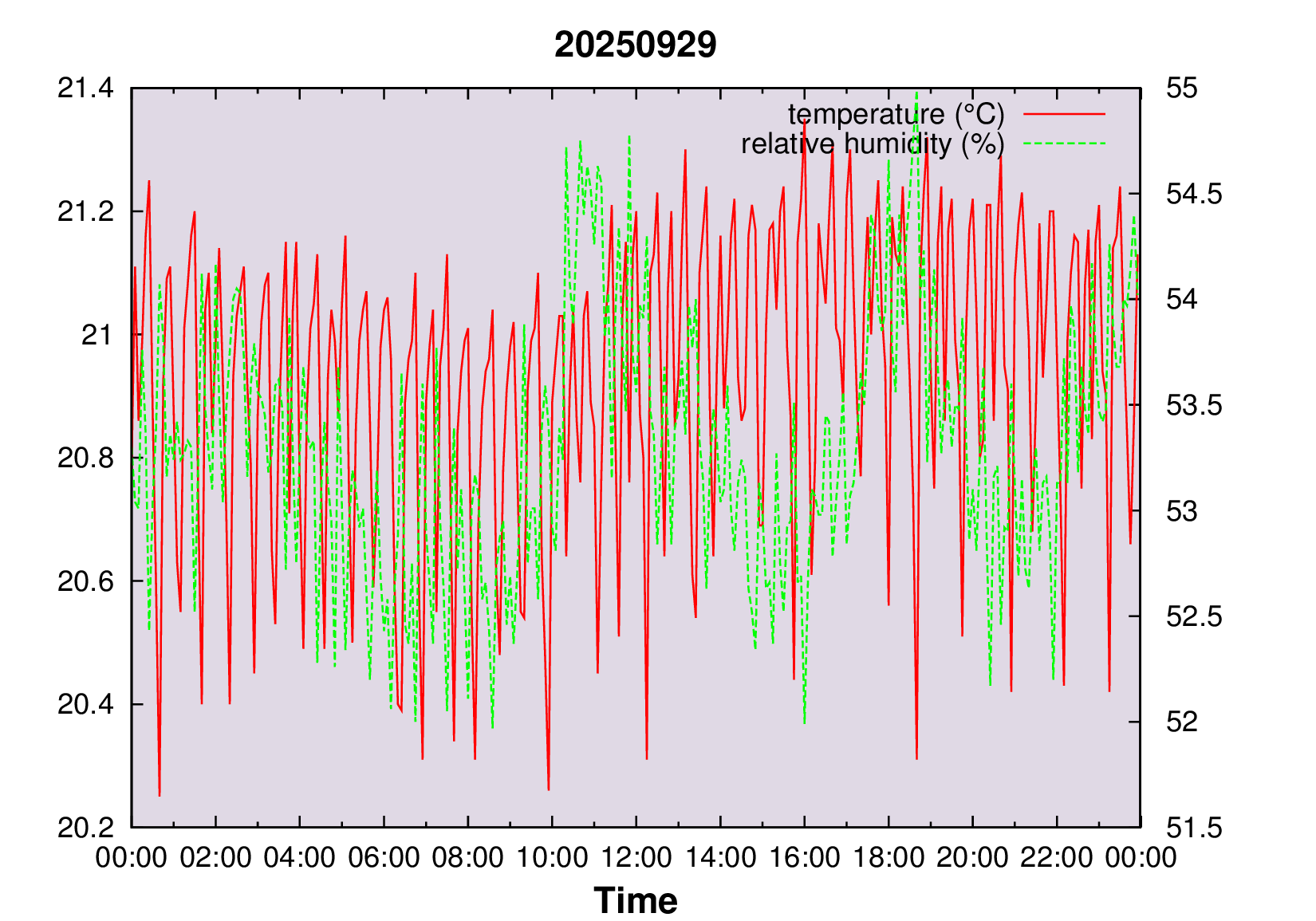Select the 14:00 time axis tick label
Screen dimensions: 1316x921
click(720, 858)
